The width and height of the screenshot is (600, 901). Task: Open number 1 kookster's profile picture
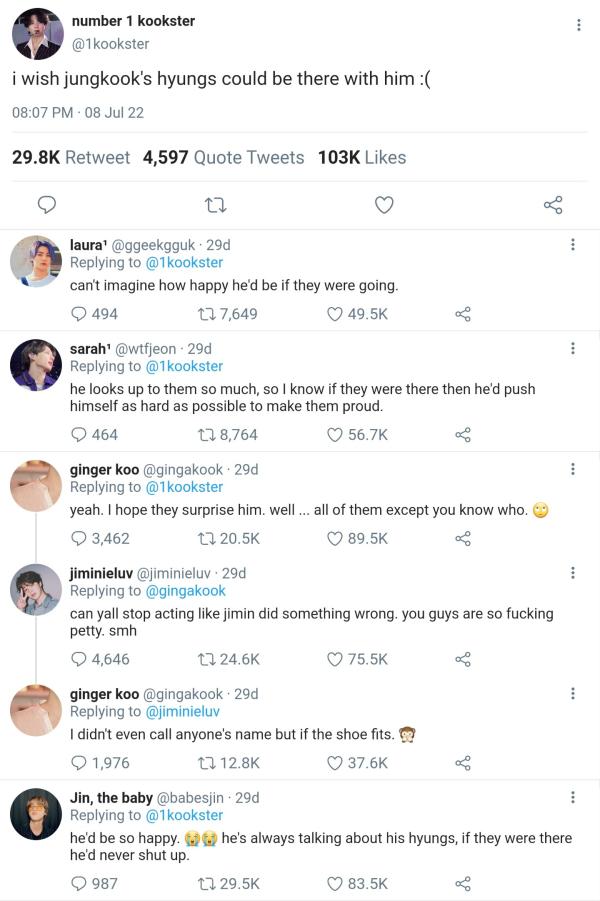pyautogui.click(x=37, y=34)
